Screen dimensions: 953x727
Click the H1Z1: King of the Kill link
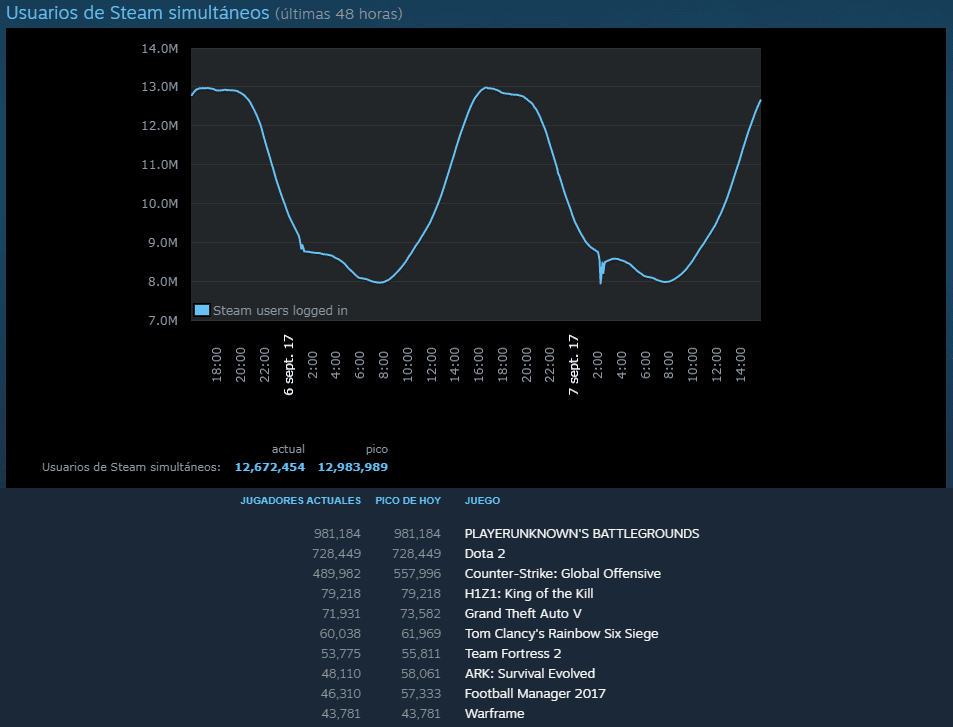pos(529,594)
